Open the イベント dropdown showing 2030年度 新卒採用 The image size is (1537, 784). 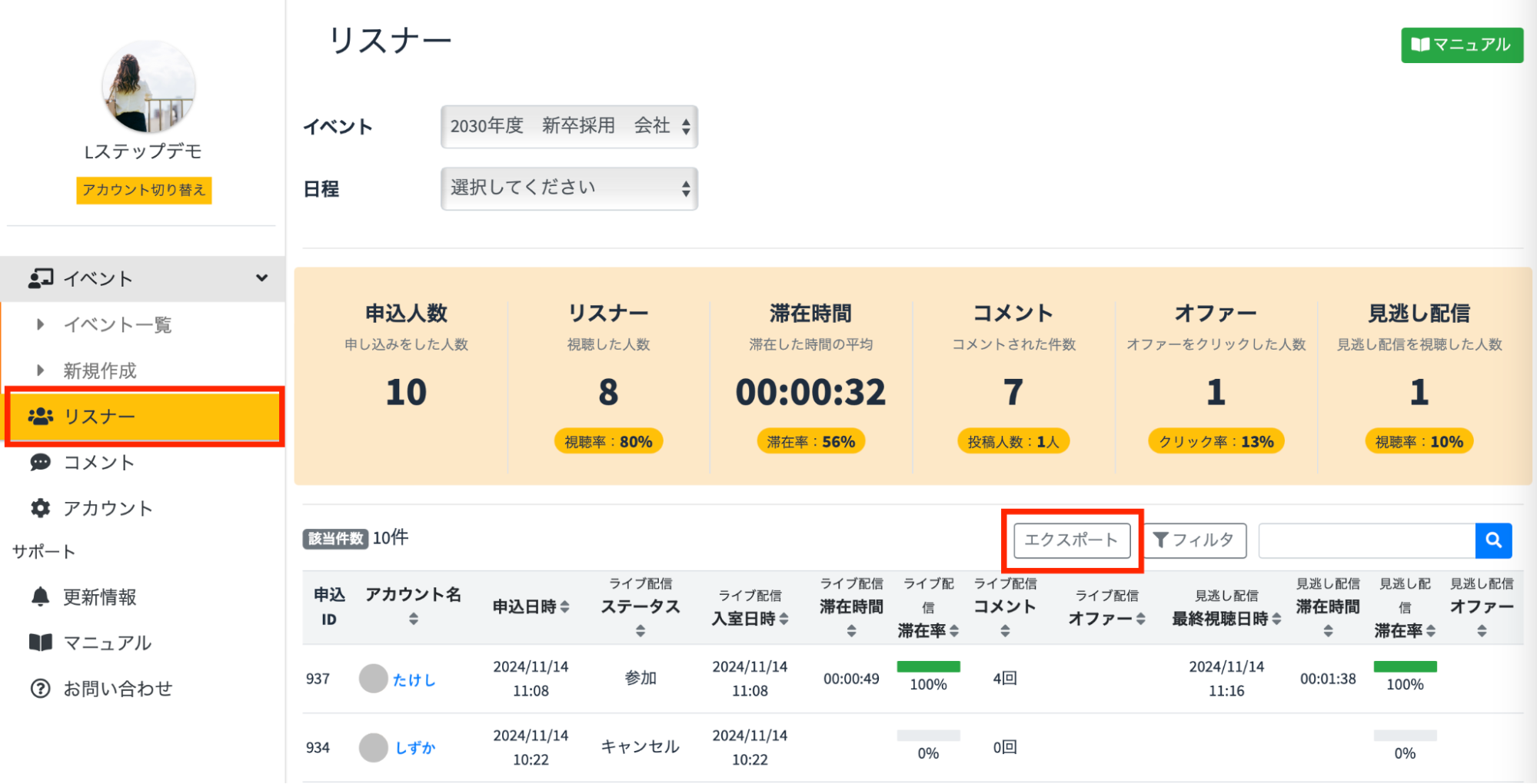click(569, 126)
